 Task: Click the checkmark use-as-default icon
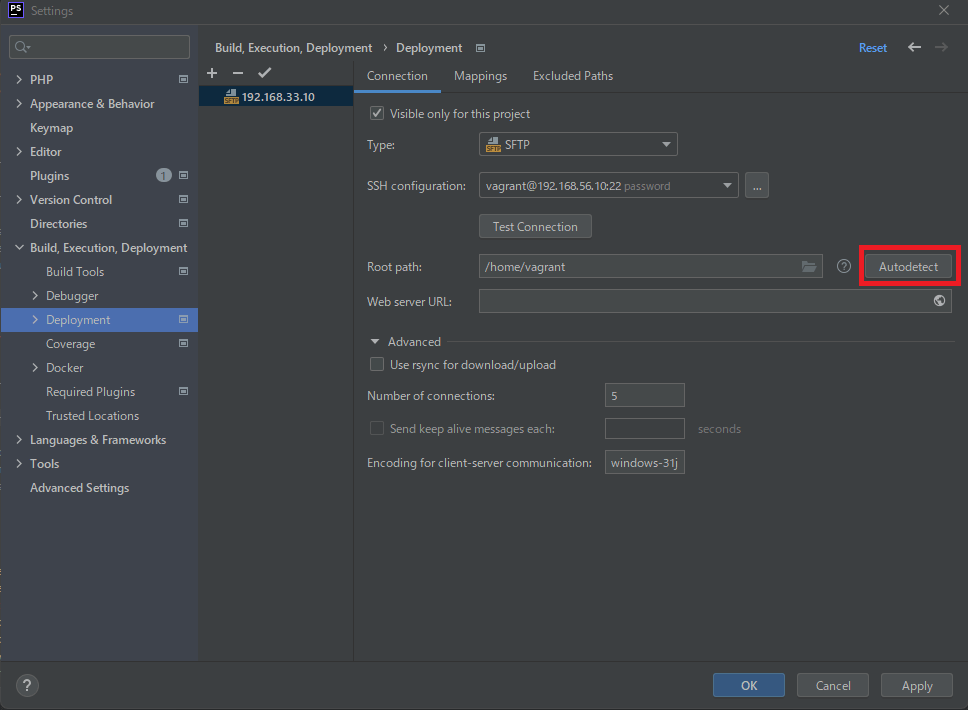[264, 73]
